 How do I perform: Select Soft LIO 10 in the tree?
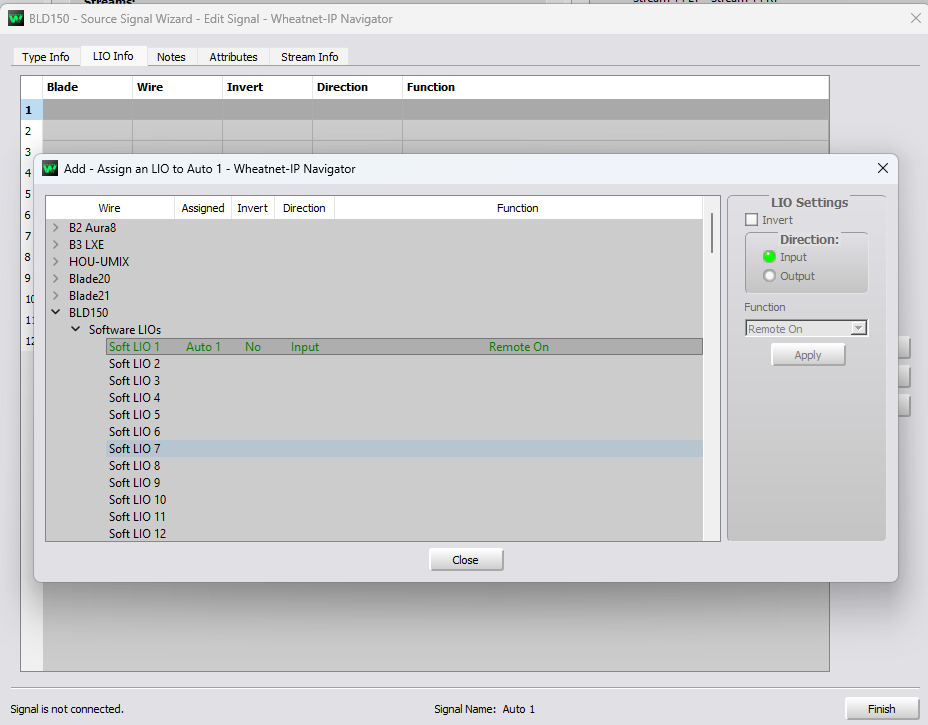click(137, 500)
